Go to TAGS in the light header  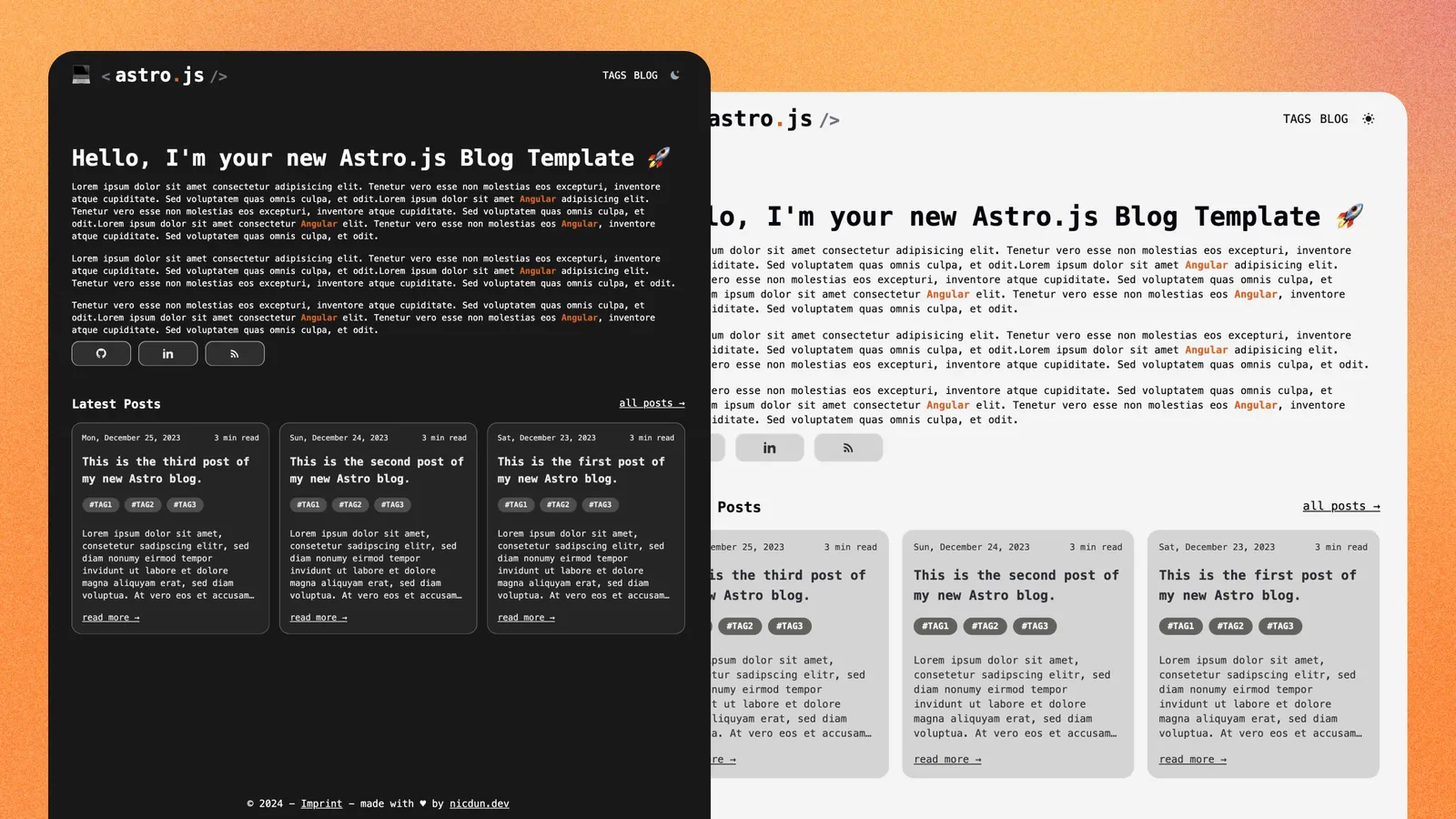1297,119
